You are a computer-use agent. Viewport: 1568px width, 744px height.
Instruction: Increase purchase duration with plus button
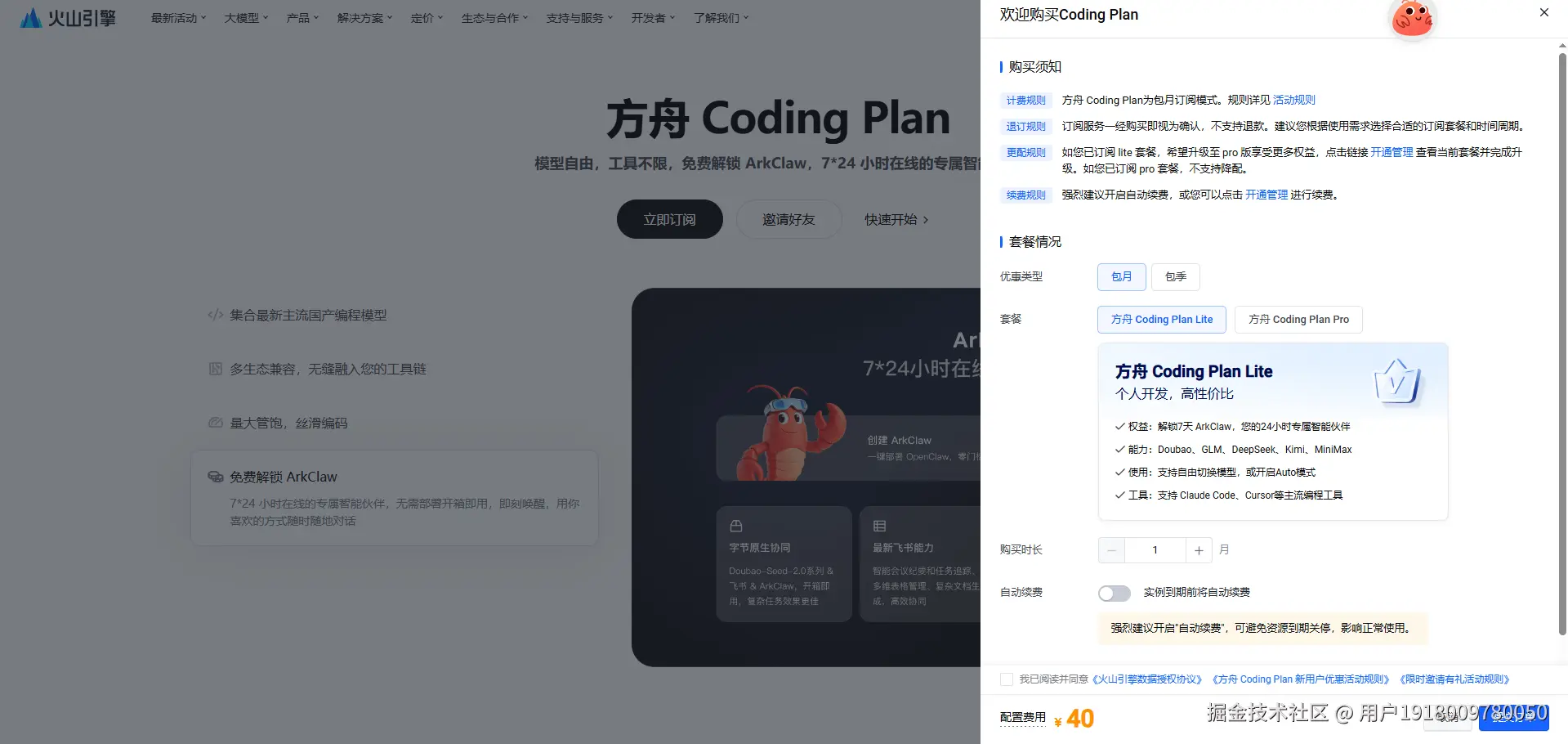coord(1199,550)
